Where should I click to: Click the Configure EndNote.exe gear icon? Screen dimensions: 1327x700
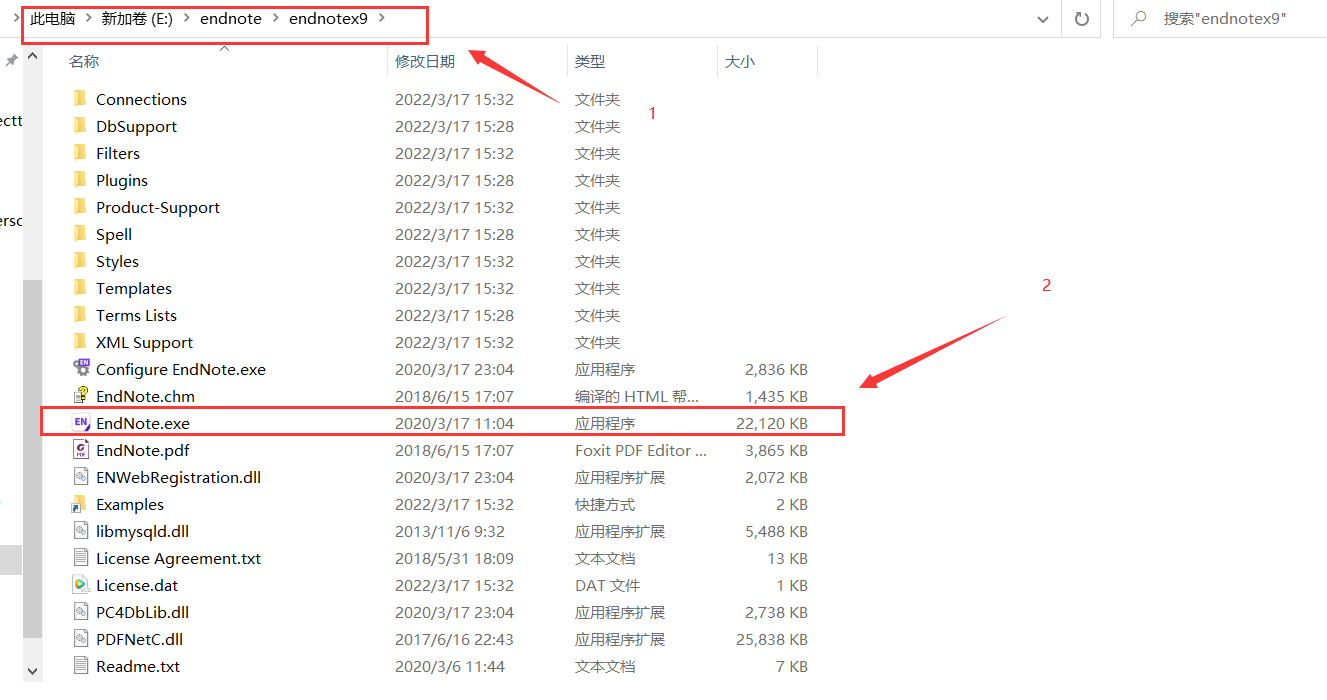[81, 369]
